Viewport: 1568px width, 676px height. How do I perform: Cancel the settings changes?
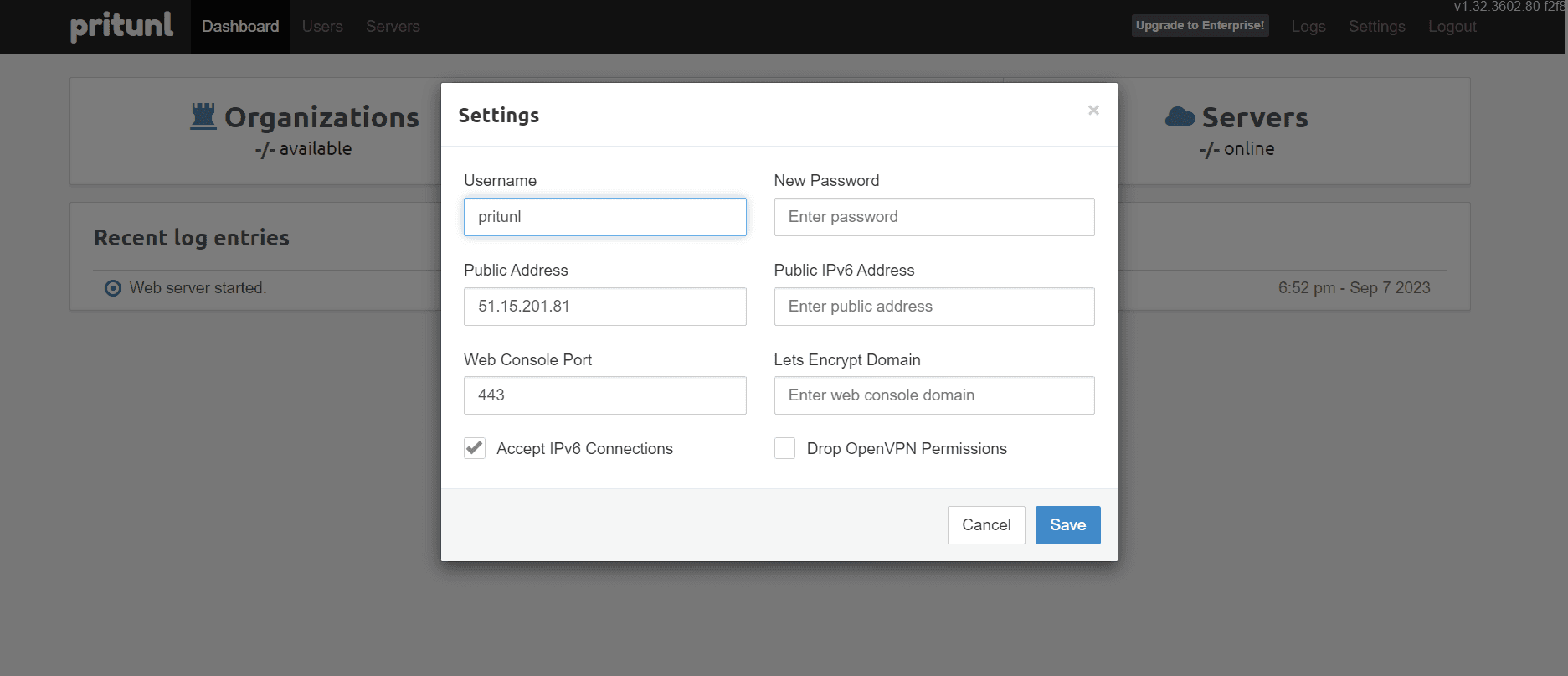pyautogui.click(x=986, y=524)
